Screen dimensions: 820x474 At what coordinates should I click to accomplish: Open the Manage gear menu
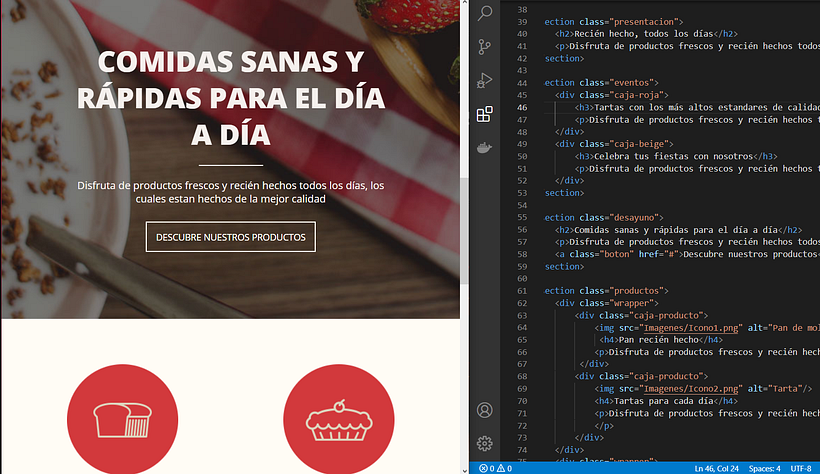click(485, 444)
